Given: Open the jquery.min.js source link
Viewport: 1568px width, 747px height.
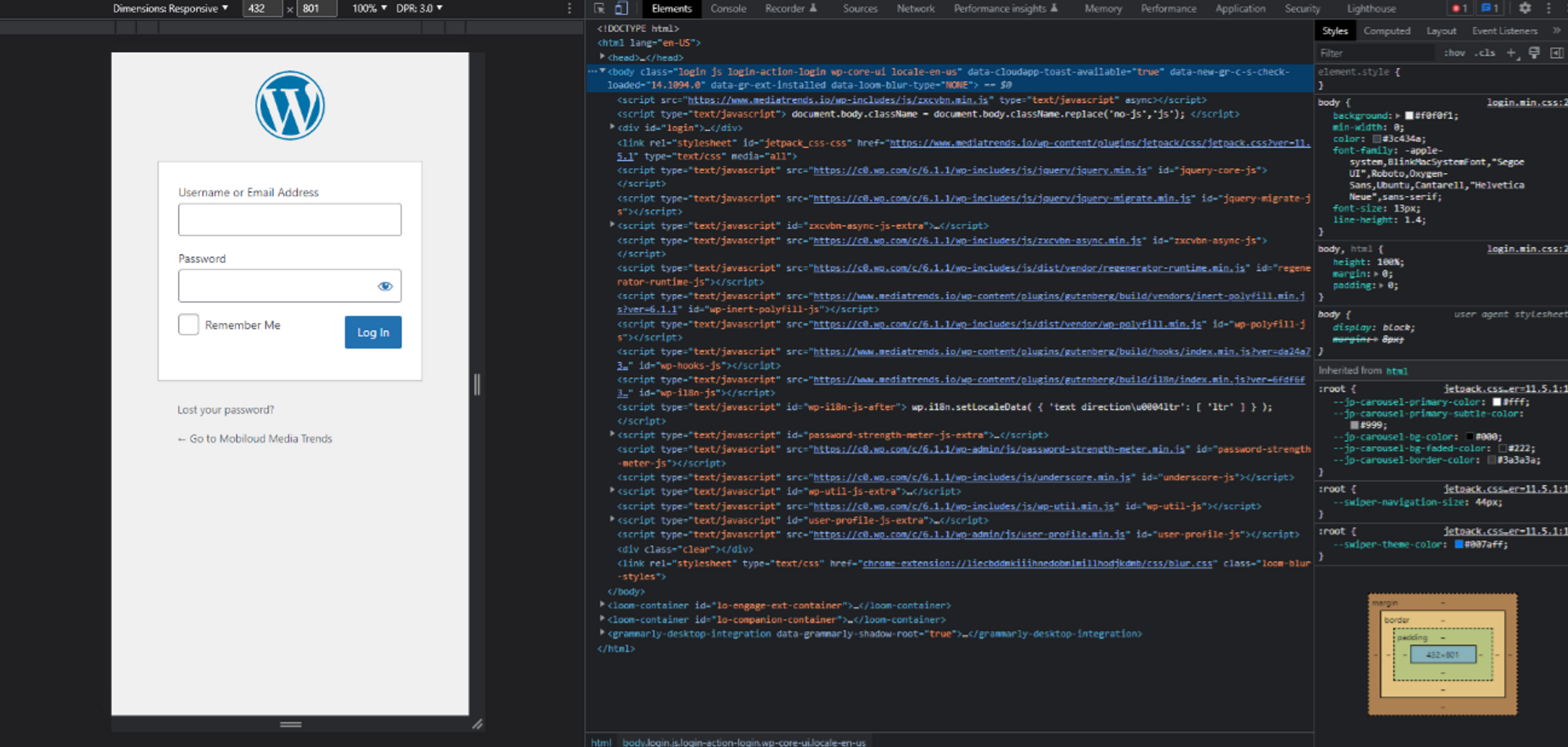Looking at the screenshot, I should click(980, 170).
